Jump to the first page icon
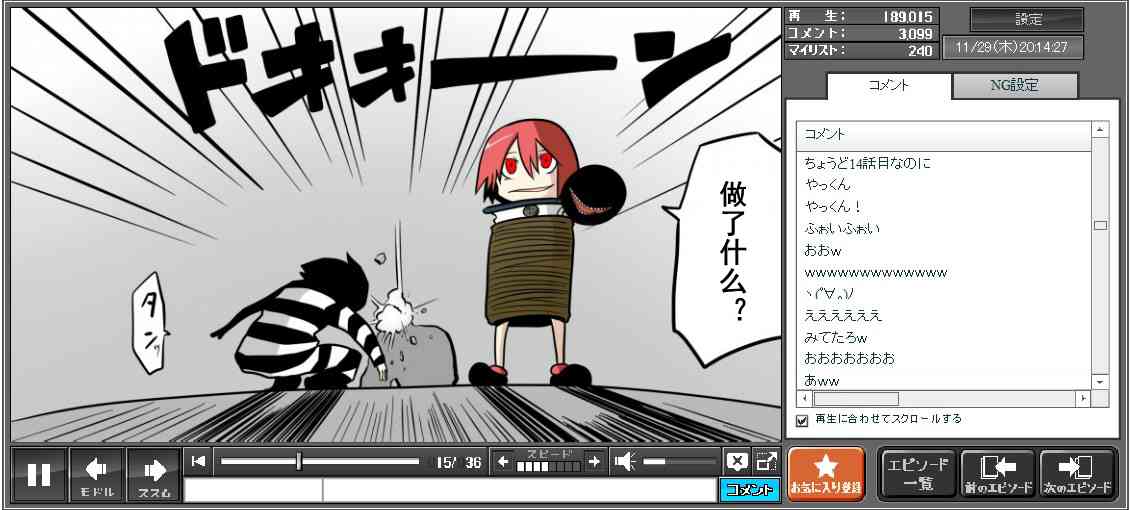The height and width of the screenshot is (510, 1131). pyautogui.click(x=198, y=461)
